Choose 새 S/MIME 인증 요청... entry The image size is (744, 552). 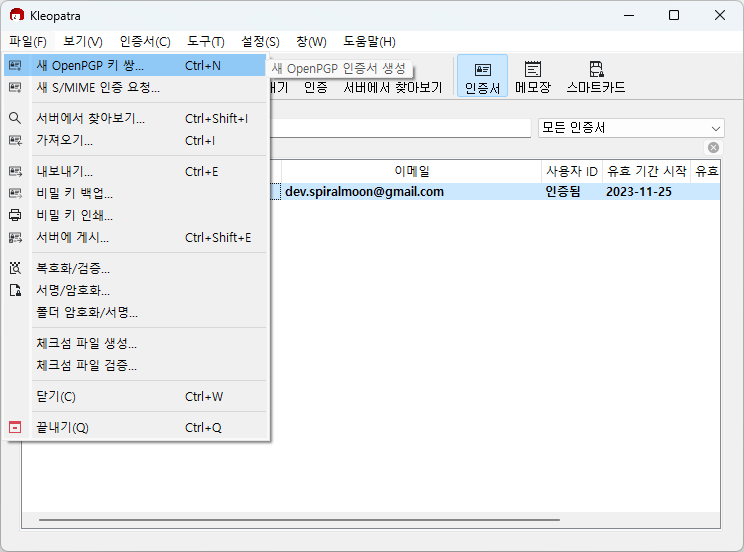[135, 87]
